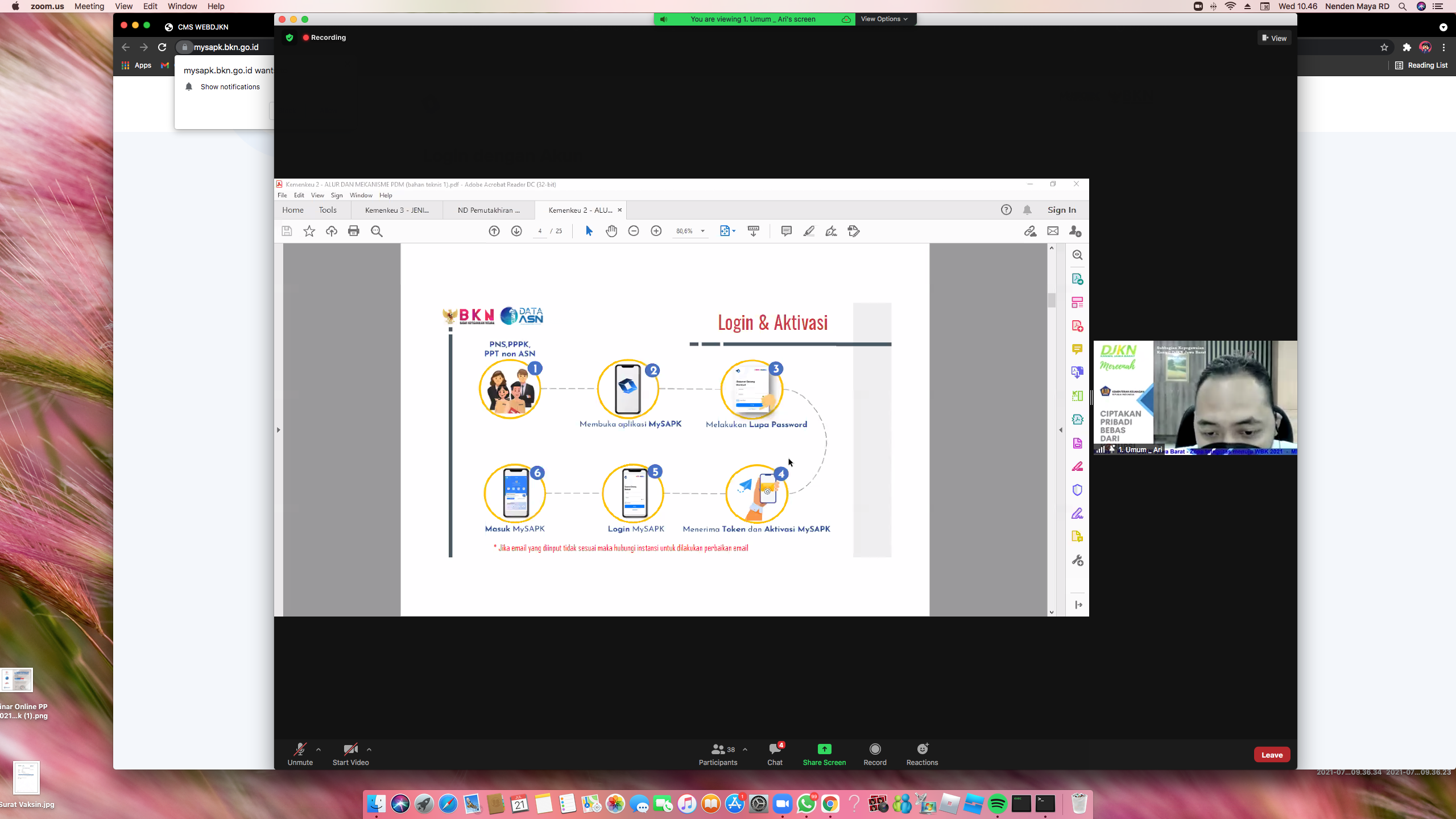
Task: Click the red Leave button
Action: coord(1272,755)
